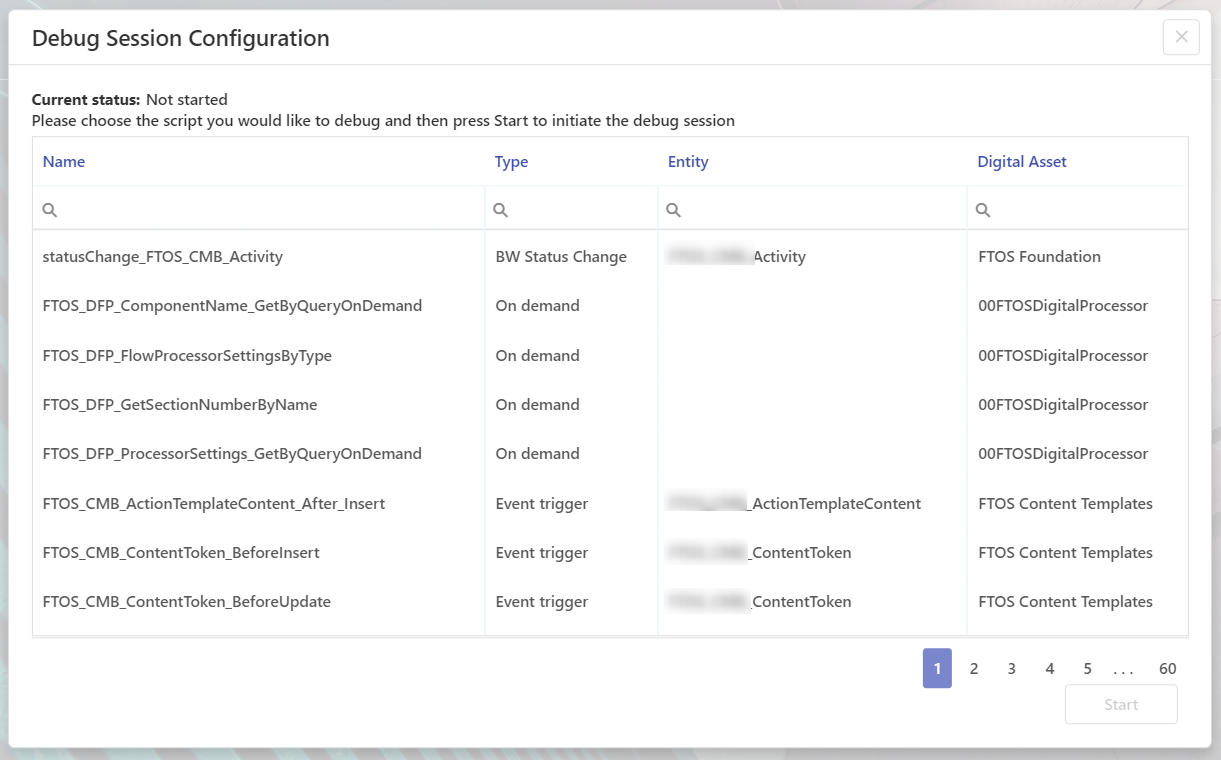This screenshot has height=760, width=1221.
Task: Sort by the Name column header
Action: [64, 162]
